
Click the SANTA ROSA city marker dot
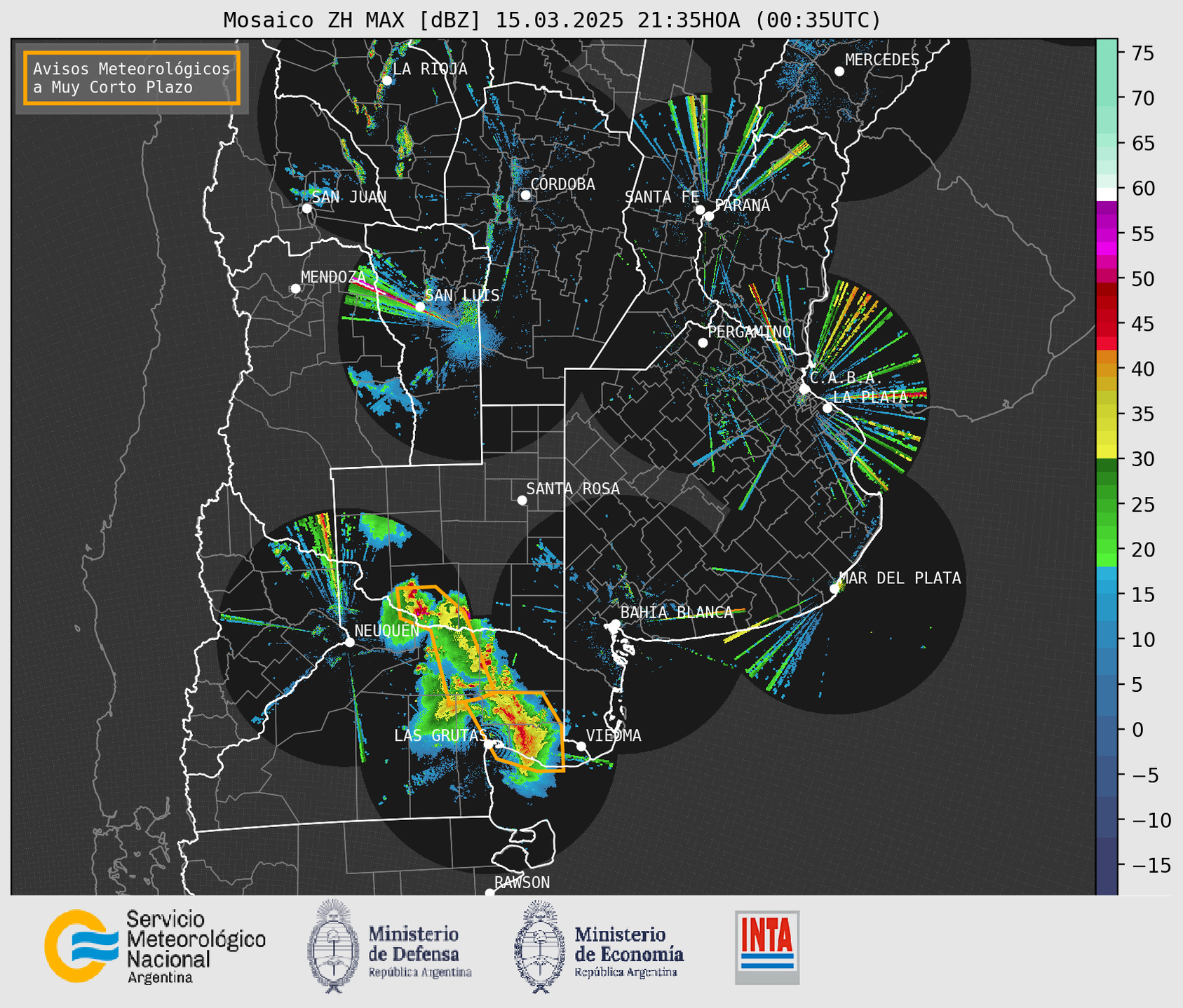click(x=522, y=500)
